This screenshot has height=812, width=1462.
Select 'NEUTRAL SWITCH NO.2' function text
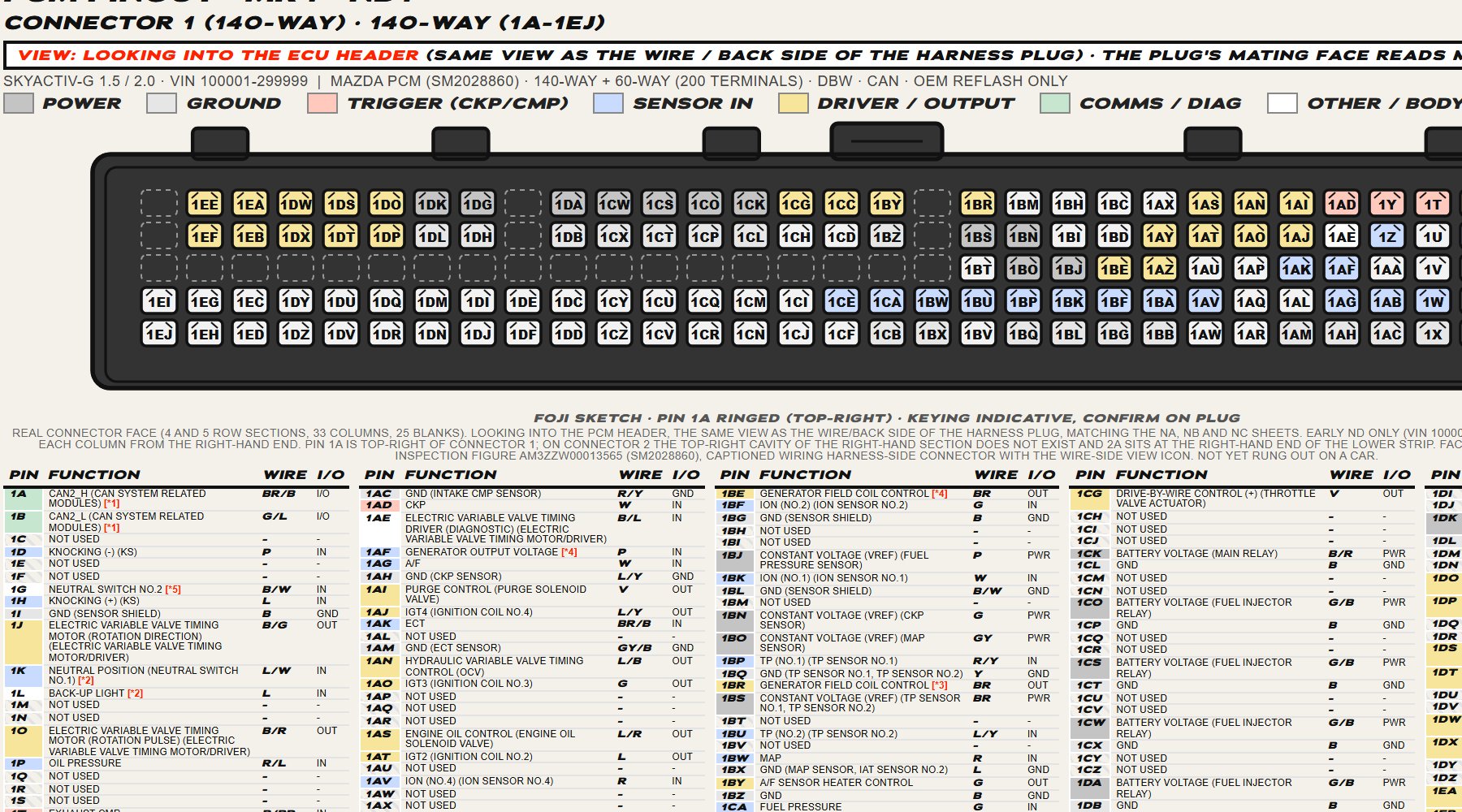[x=106, y=590]
